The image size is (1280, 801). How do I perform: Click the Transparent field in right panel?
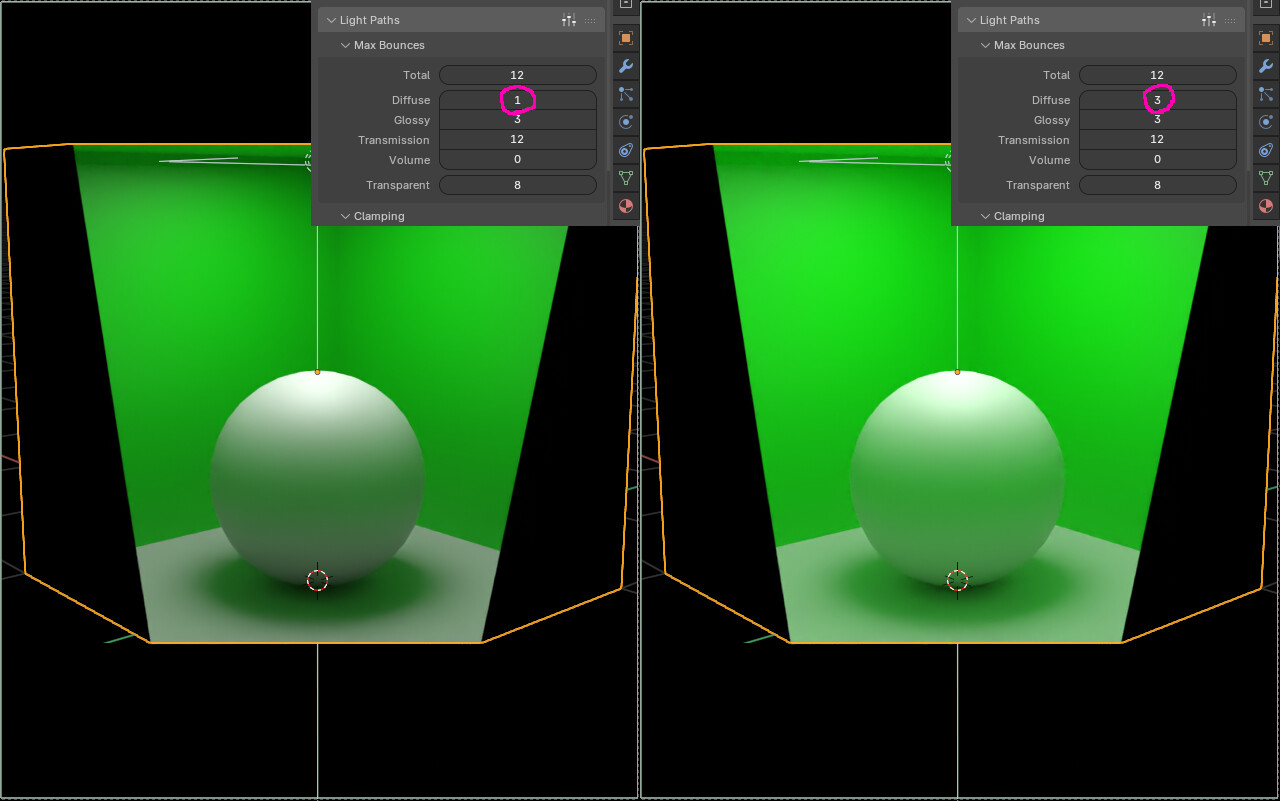point(1158,185)
